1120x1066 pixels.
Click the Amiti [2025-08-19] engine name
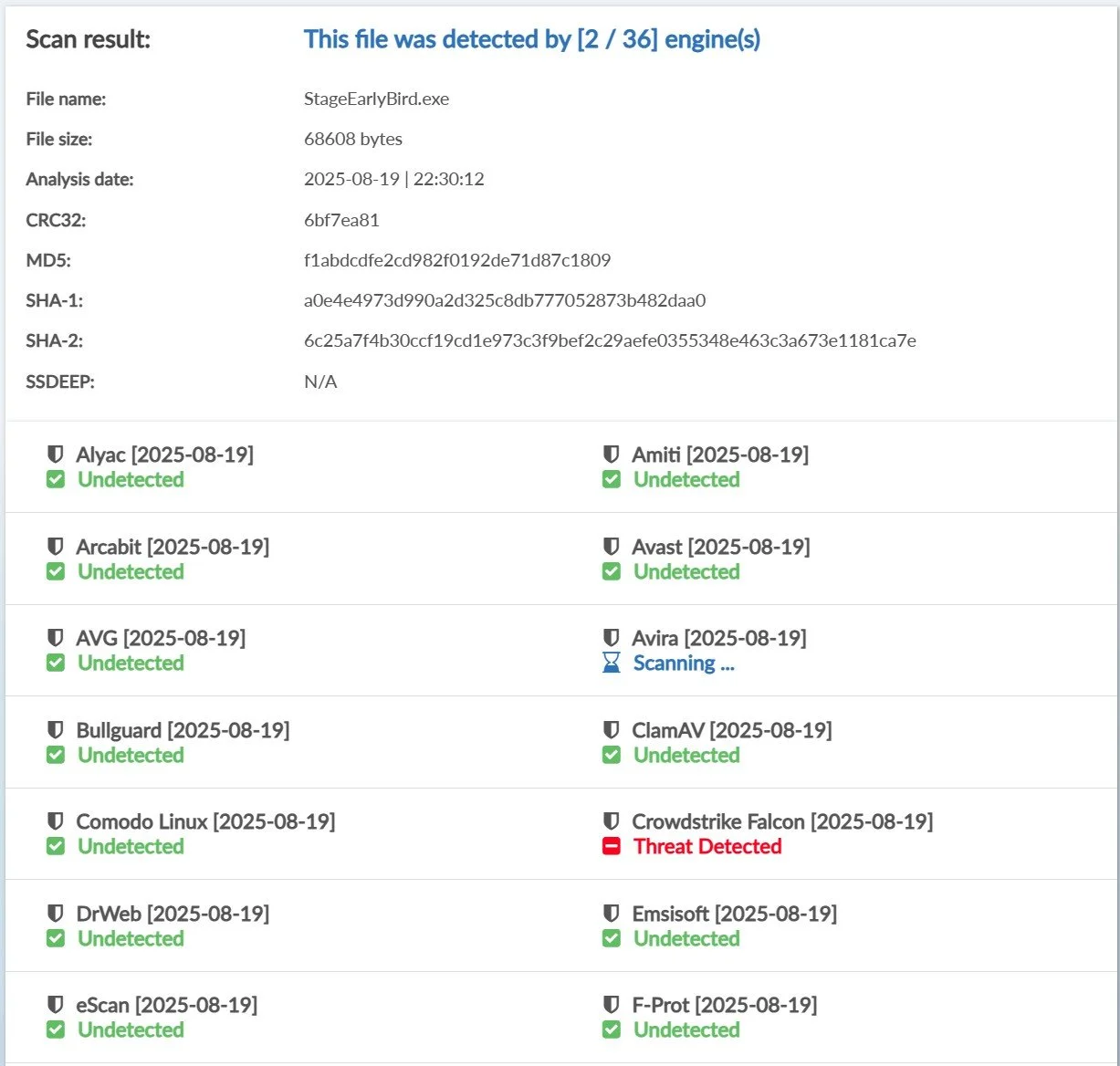click(720, 455)
